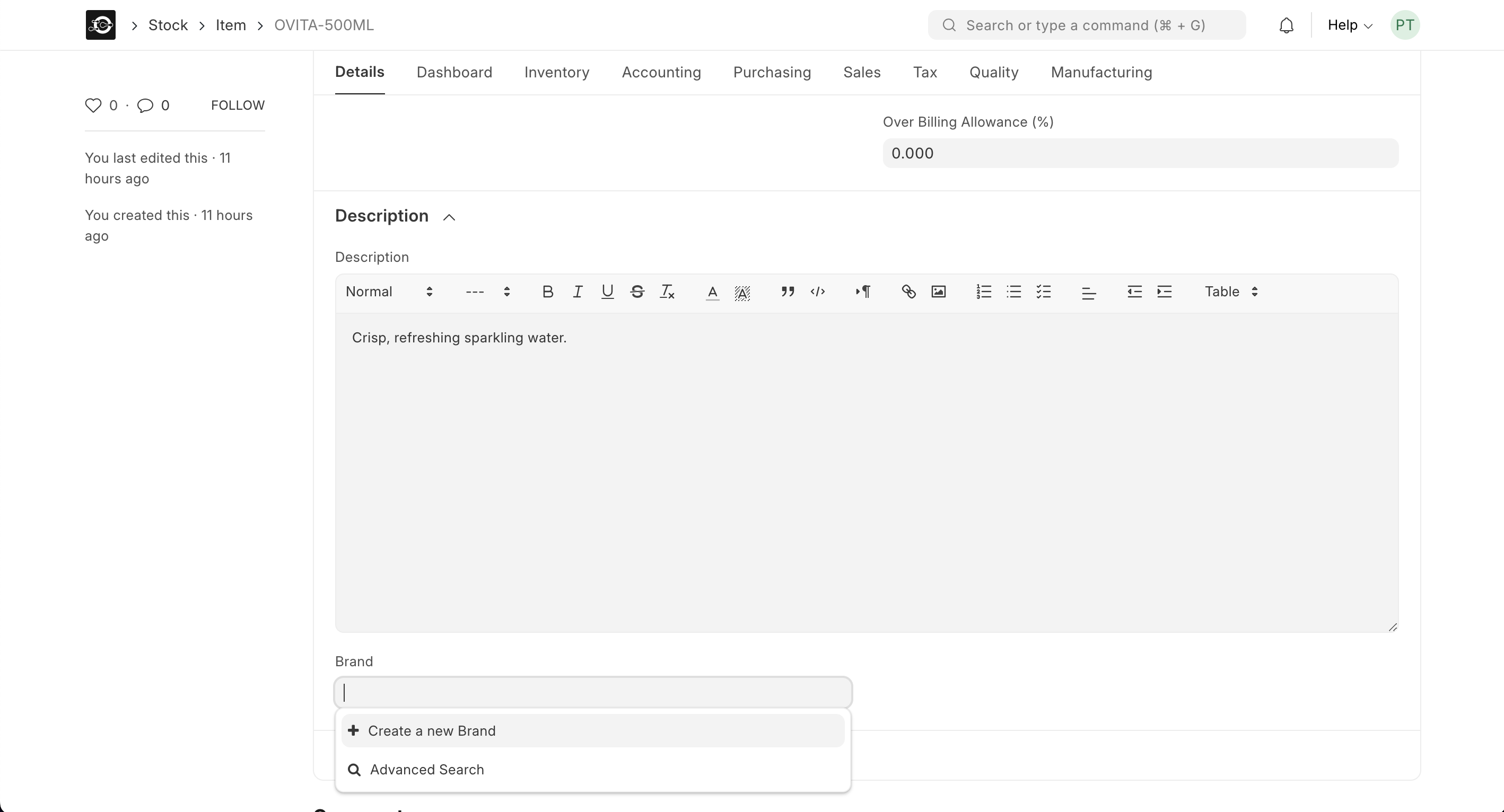Open the Table insert dropdown

click(x=1231, y=292)
